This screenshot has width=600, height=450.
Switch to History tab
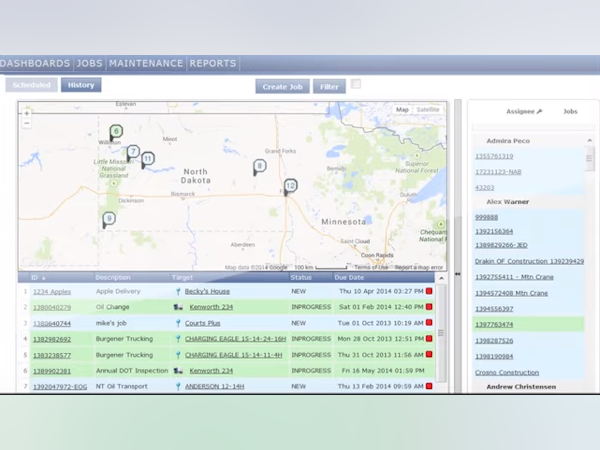81,85
